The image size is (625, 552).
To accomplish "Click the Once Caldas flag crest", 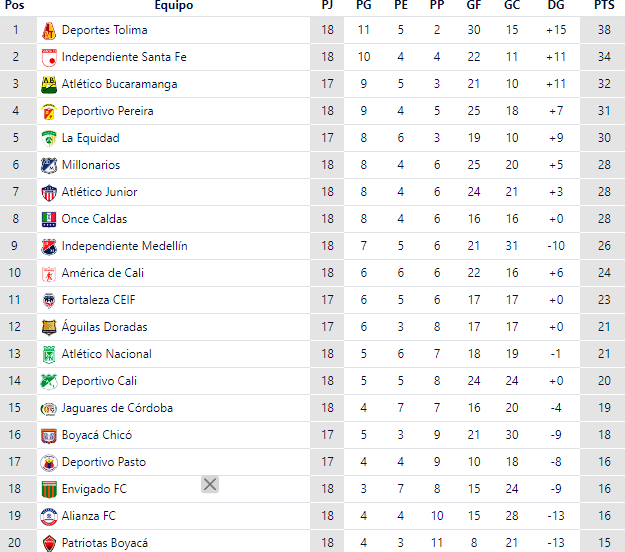I will pos(49,219).
